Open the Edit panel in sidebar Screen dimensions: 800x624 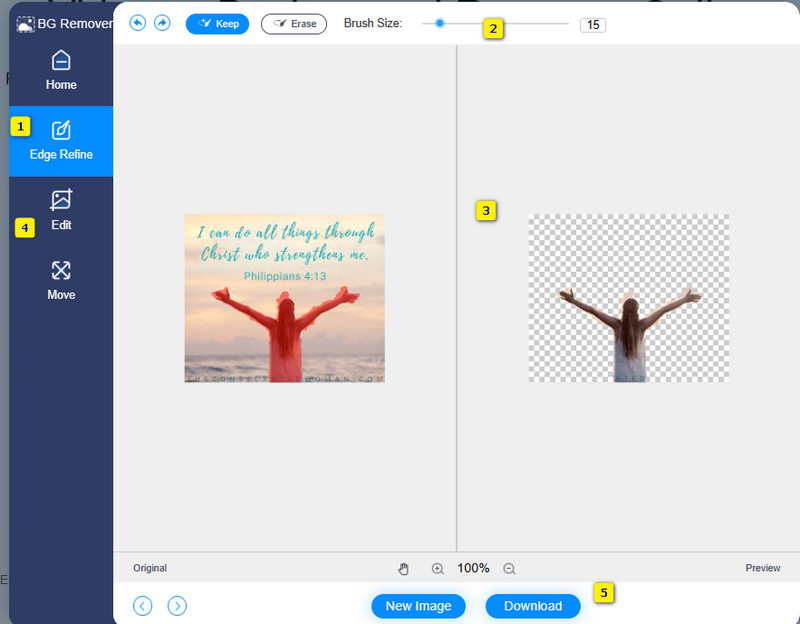(61, 210)
